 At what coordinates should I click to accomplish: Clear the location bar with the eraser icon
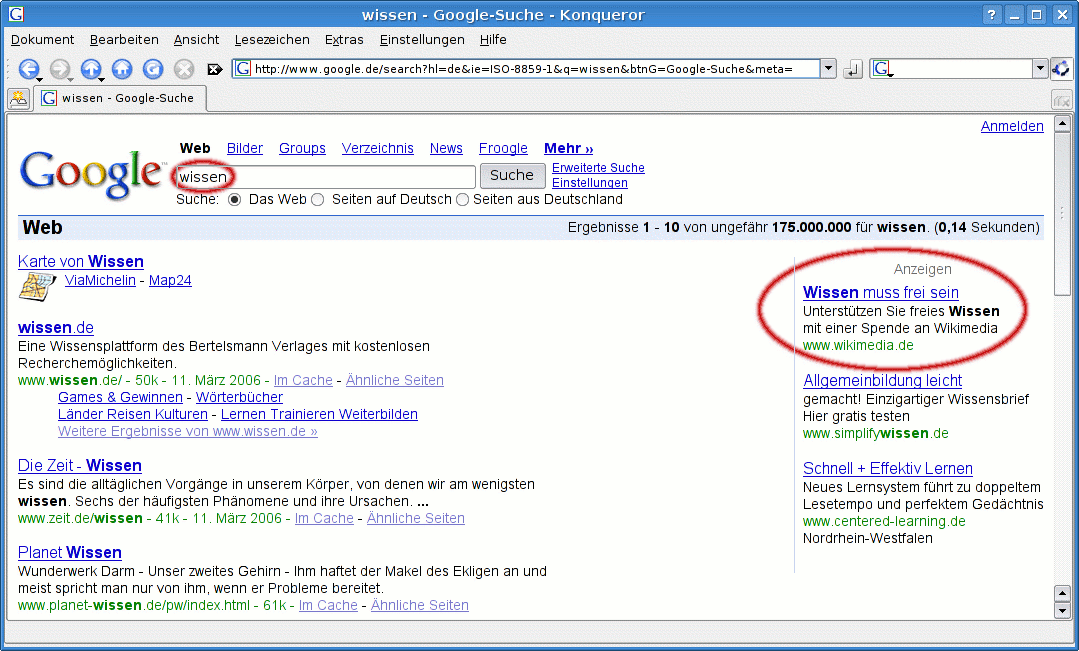click(215, 69)
